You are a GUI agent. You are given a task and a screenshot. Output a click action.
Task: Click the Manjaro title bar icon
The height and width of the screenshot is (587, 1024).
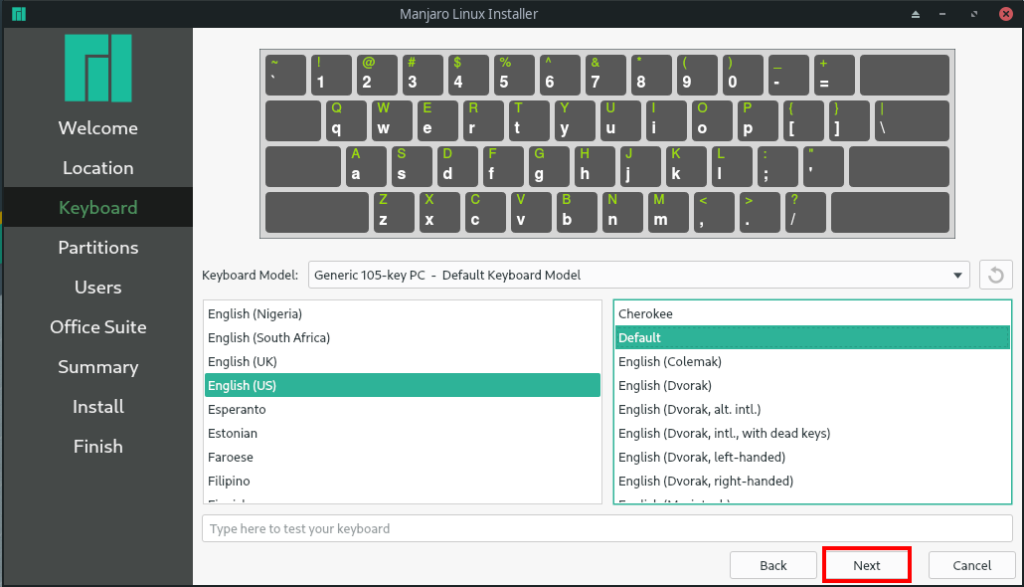tap(18, 14)
